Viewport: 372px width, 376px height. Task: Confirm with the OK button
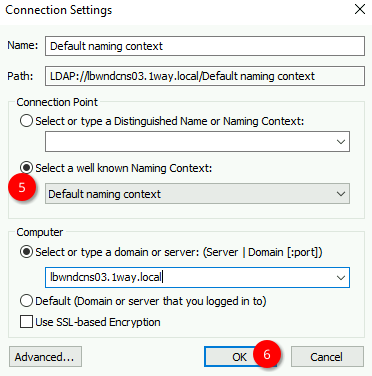pos(240,357)
